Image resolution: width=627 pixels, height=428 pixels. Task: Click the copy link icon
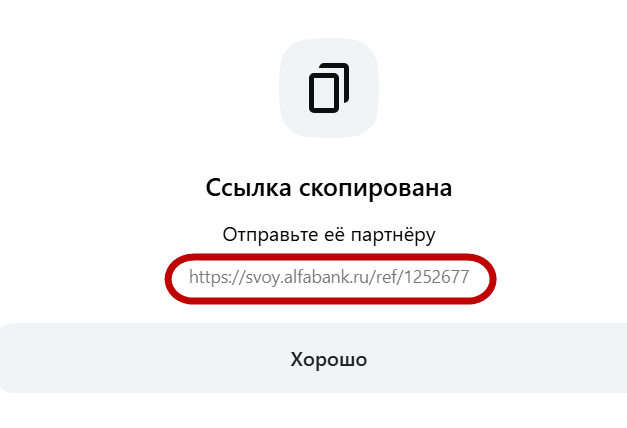click(329, 88)
